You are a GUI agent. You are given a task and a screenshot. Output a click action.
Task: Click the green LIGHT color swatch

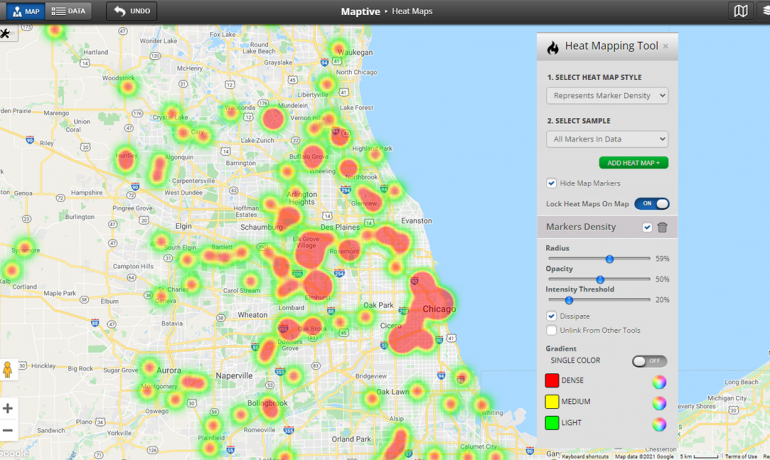pyautogui.click(x=552, y=423)
